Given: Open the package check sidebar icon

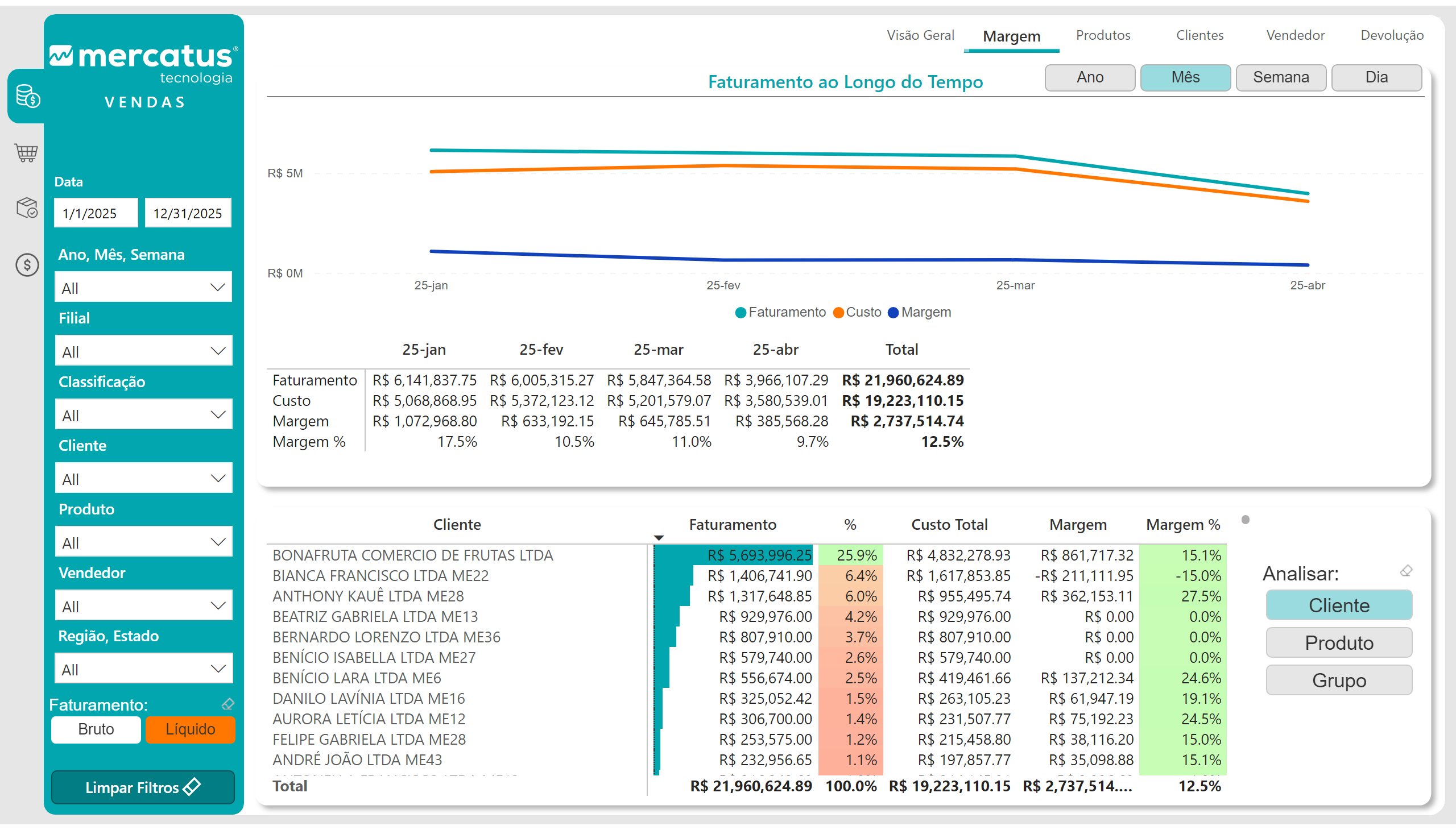Looking at the screenshot, I should pos(27,208).
